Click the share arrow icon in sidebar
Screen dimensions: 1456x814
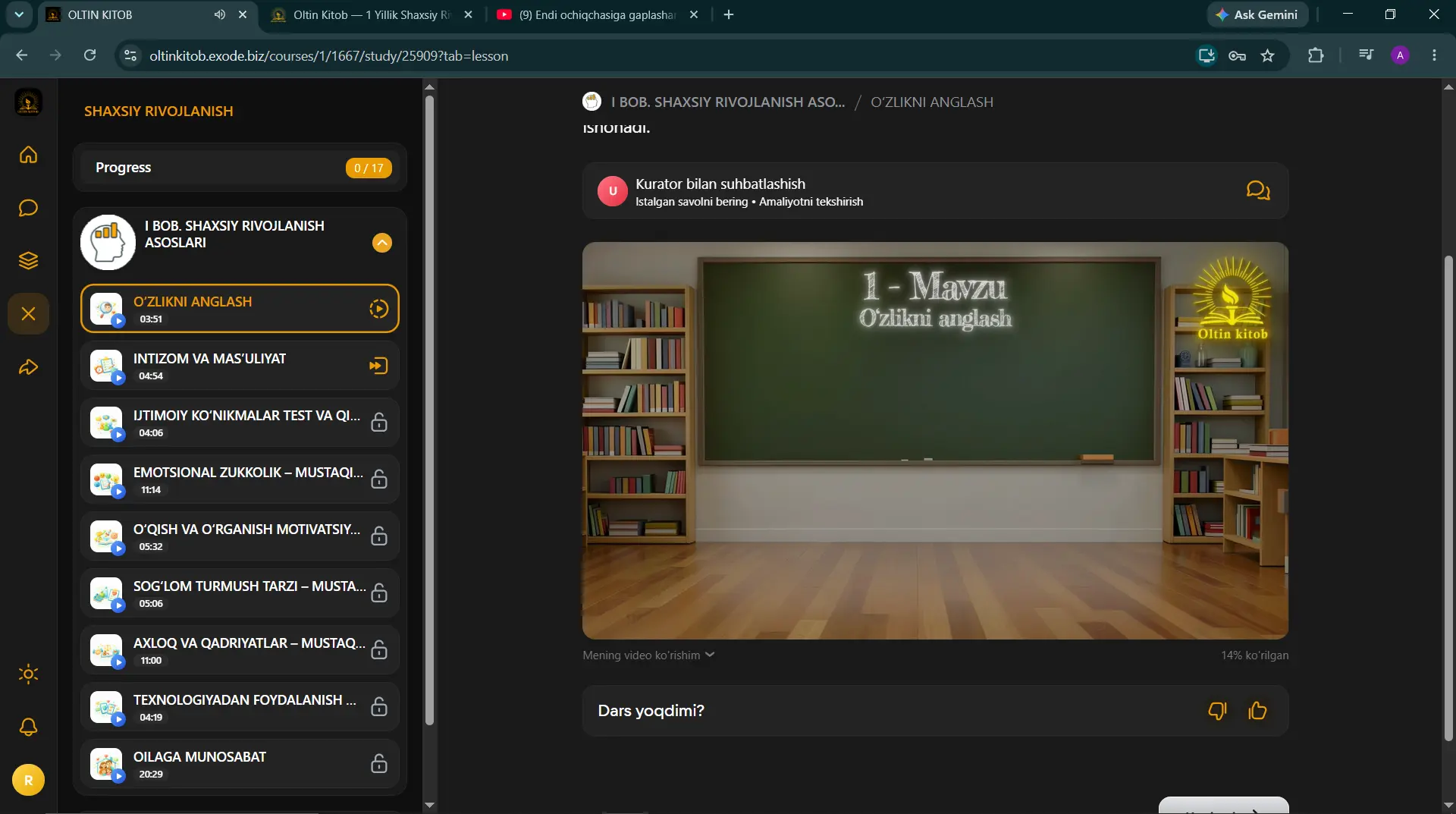pyautogui.click(x=28, y=367)
